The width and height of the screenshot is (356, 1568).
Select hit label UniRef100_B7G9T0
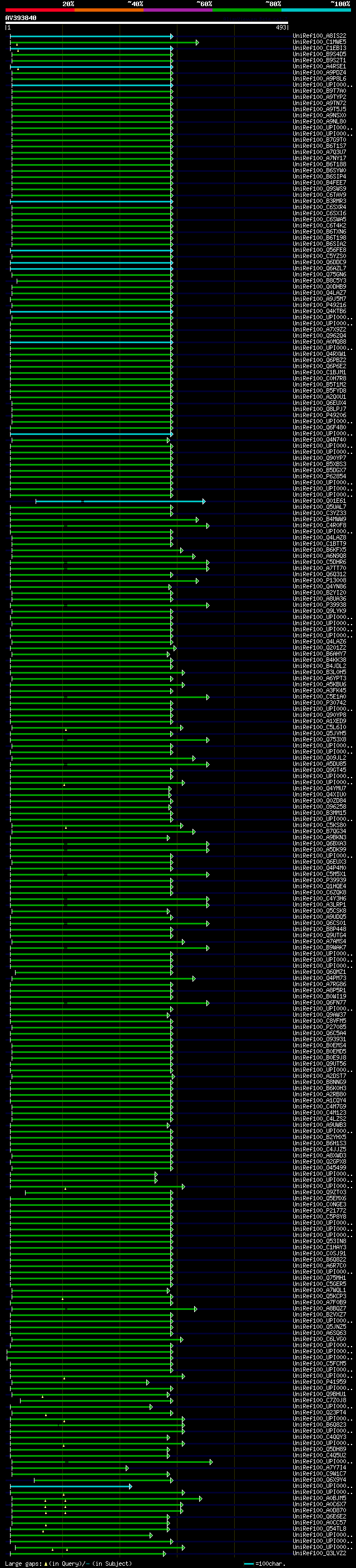coord(319,140)
